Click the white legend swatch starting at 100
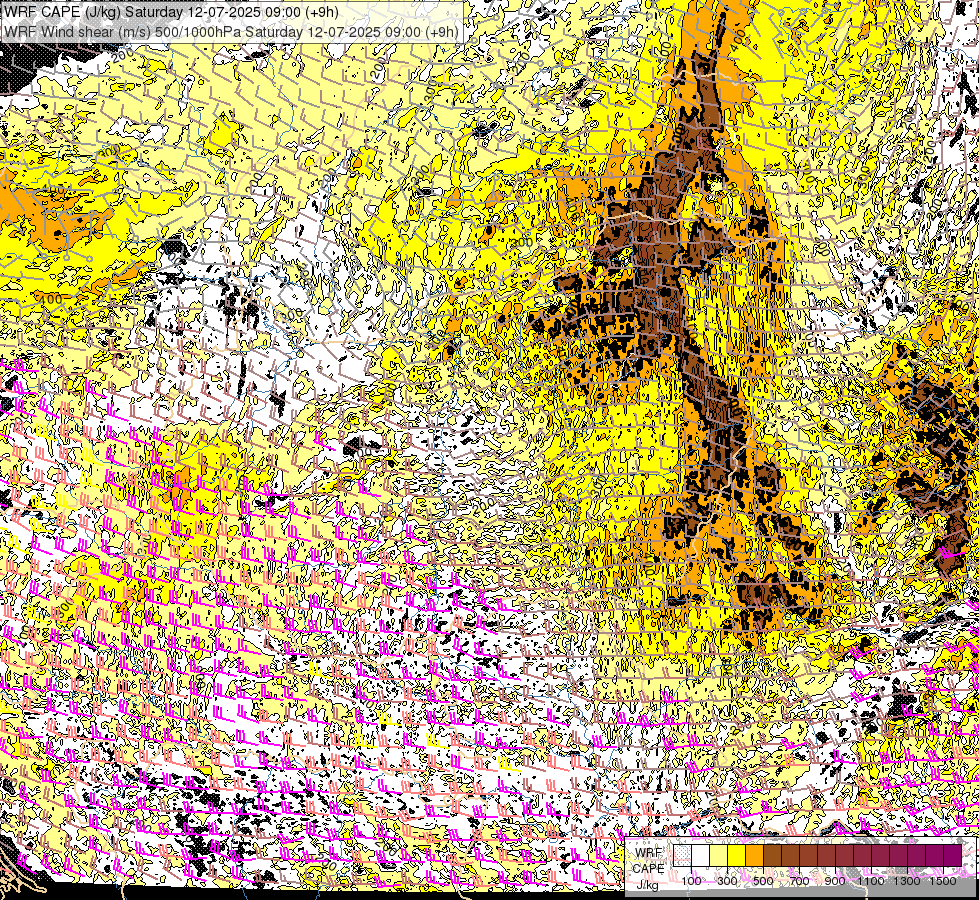 point(701,855)
